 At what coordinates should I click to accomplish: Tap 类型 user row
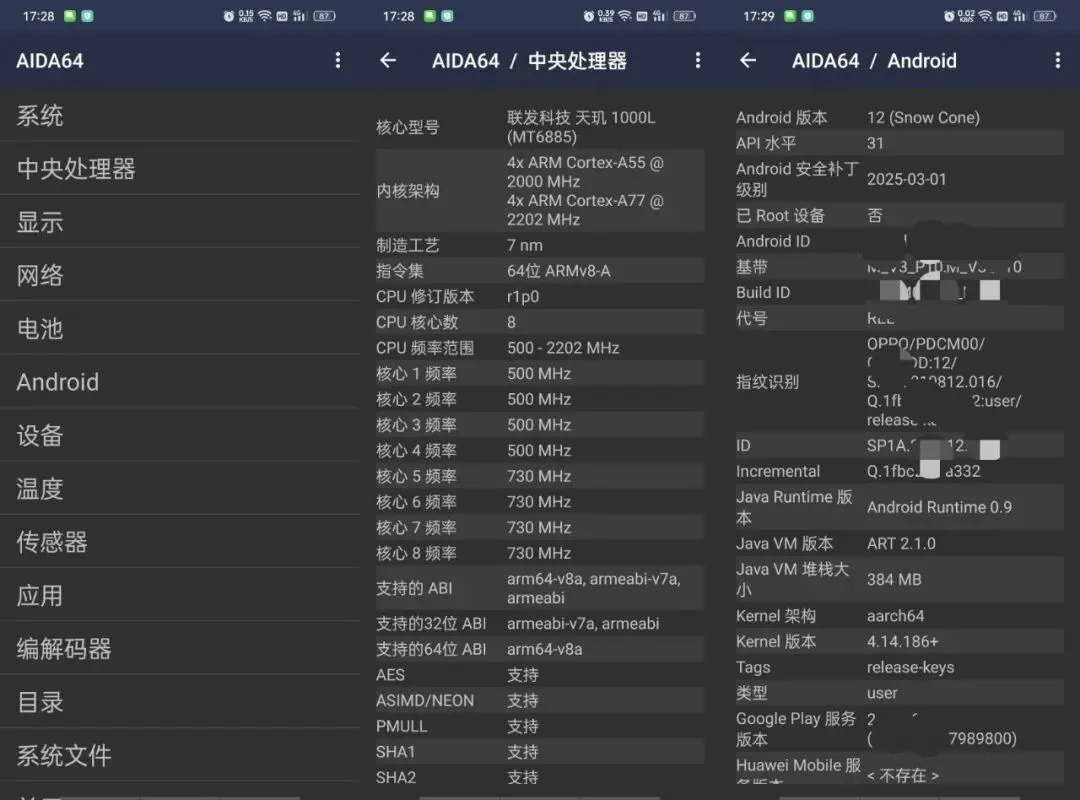coord(900,693)
